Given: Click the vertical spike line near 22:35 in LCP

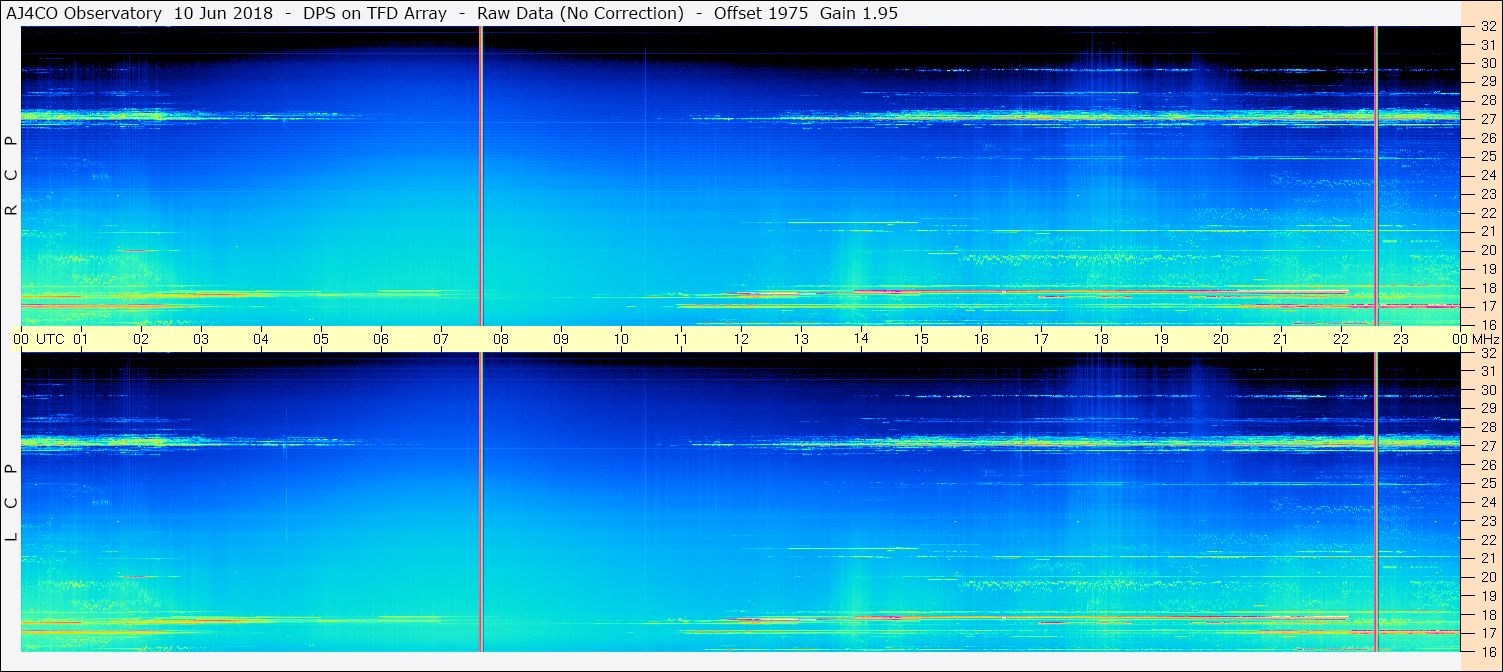Looking at the screenshot, I should coord(1376,502).
